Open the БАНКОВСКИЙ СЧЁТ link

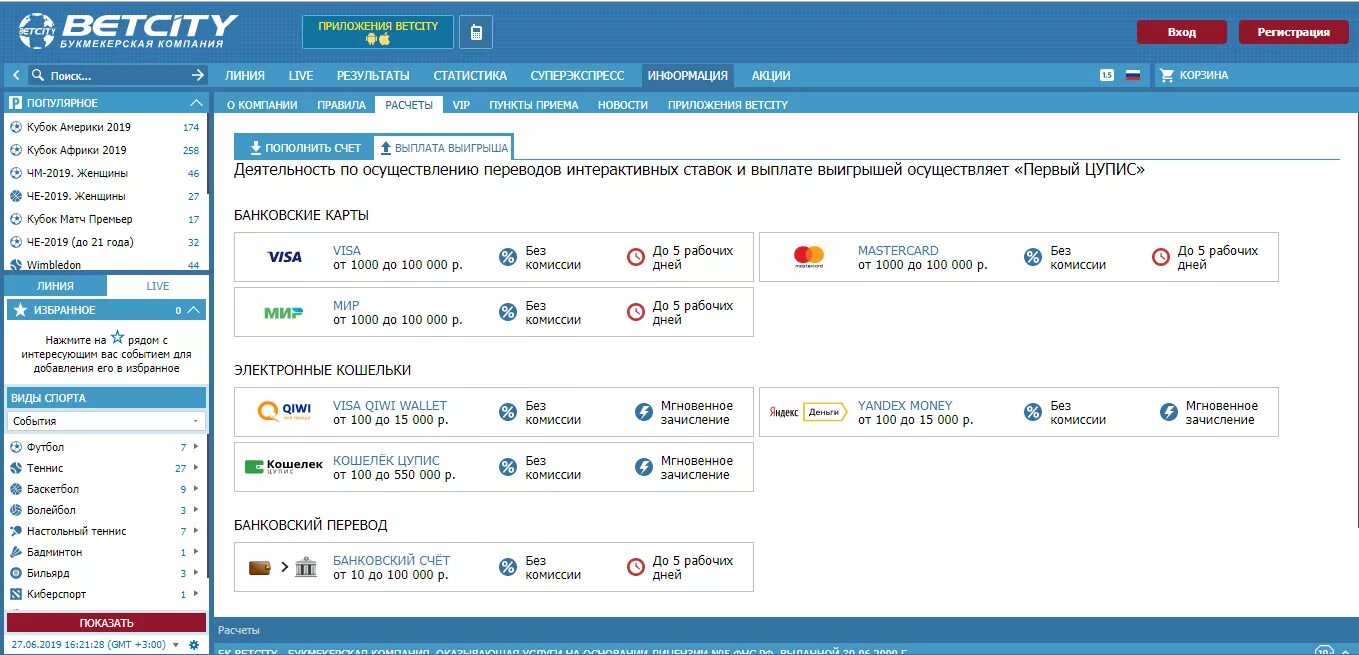coord(392,561)
